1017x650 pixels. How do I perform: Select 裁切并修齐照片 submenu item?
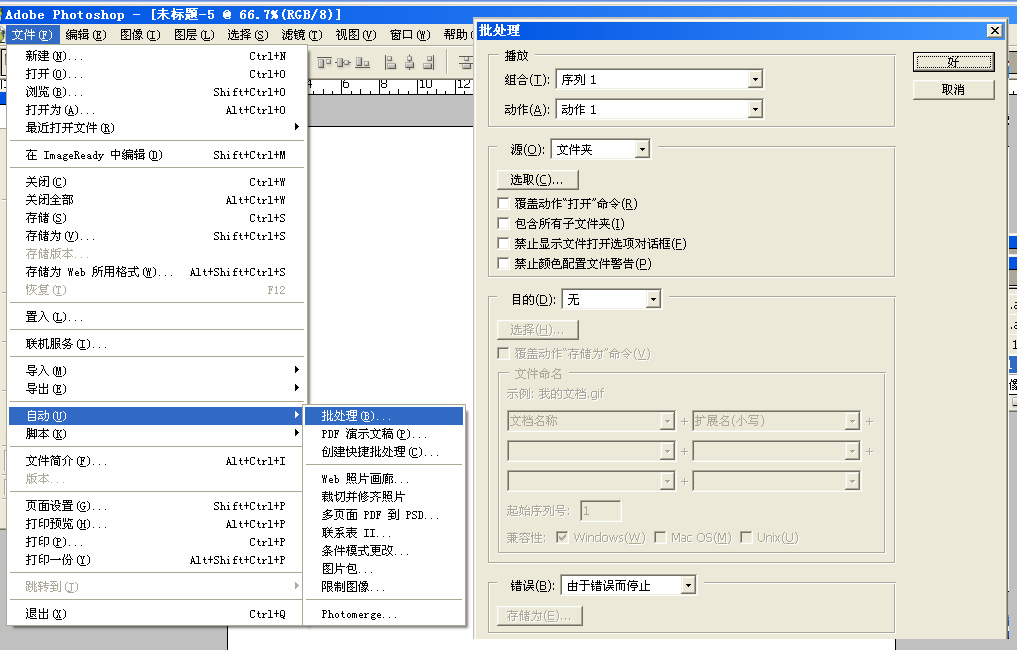coord(384,497)
